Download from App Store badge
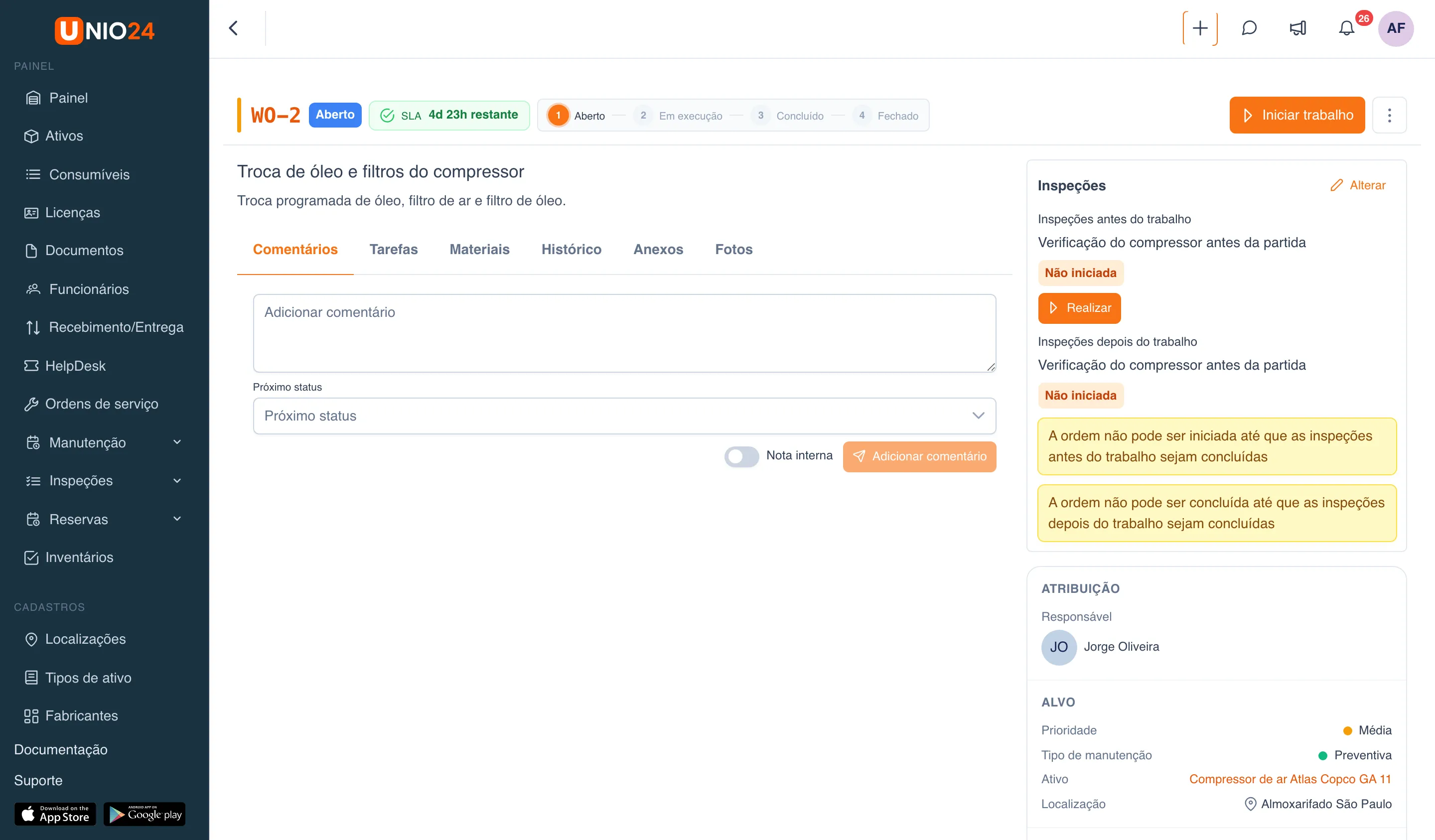The width and height of the screenshot is (1435, 840). 55,815
